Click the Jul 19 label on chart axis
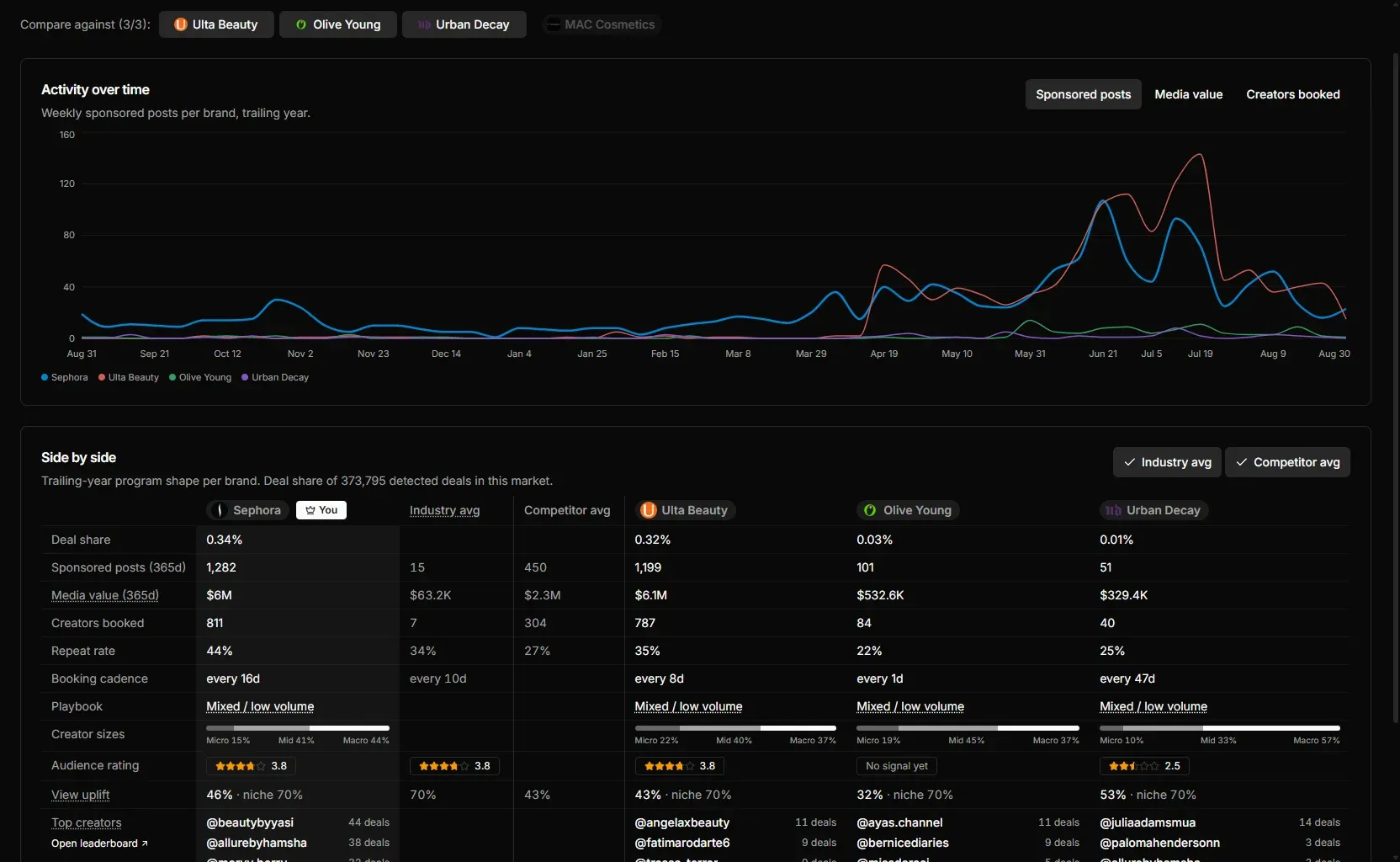 [x=1200, y=354]
